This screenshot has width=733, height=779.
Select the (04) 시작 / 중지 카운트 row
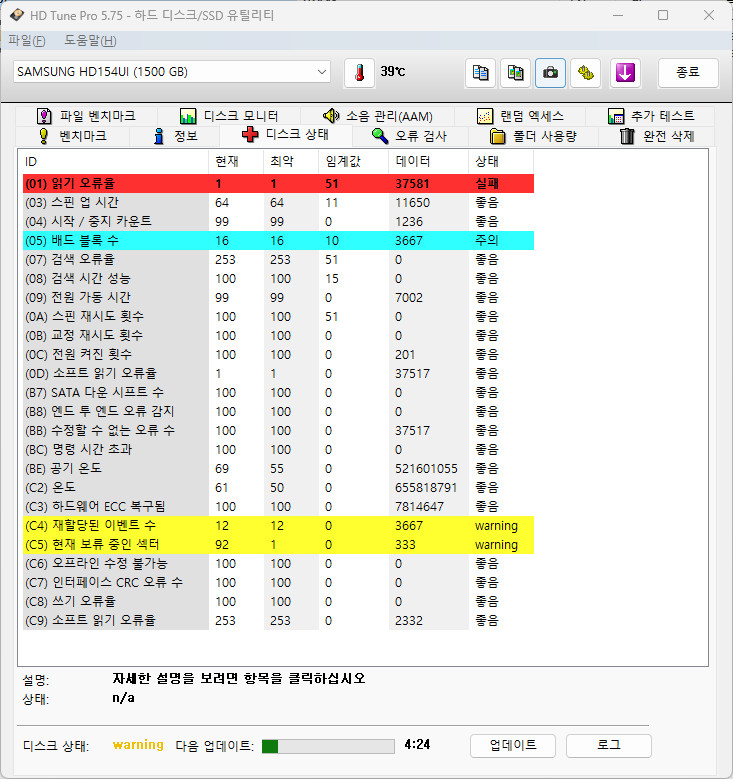[x=278, y=222]
